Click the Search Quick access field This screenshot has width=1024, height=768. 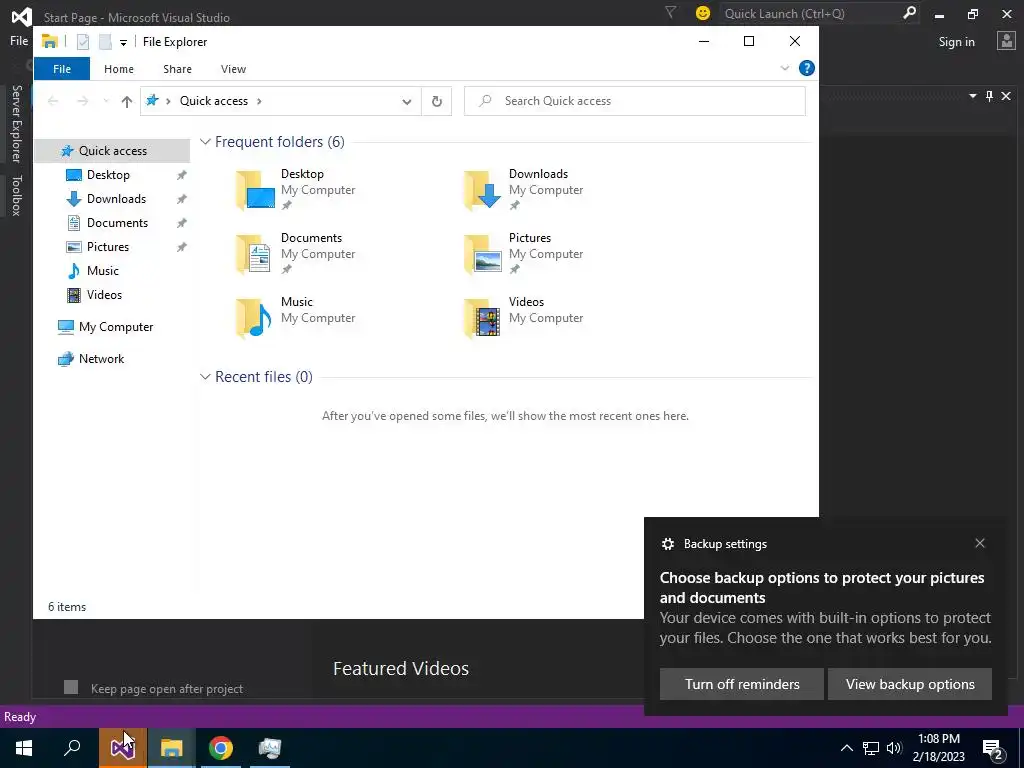(635, 101)
